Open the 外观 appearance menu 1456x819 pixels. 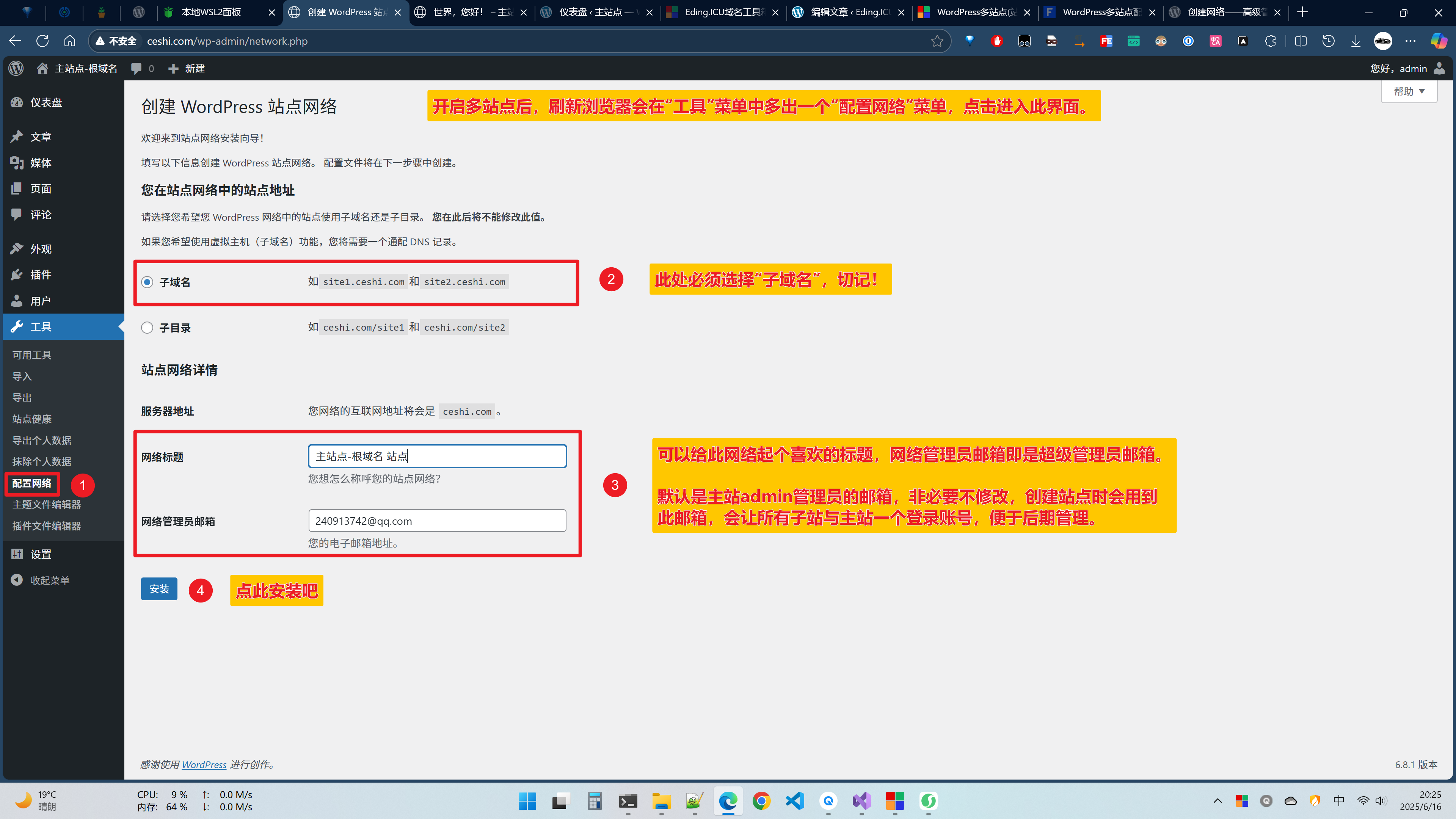pos(63,249)
